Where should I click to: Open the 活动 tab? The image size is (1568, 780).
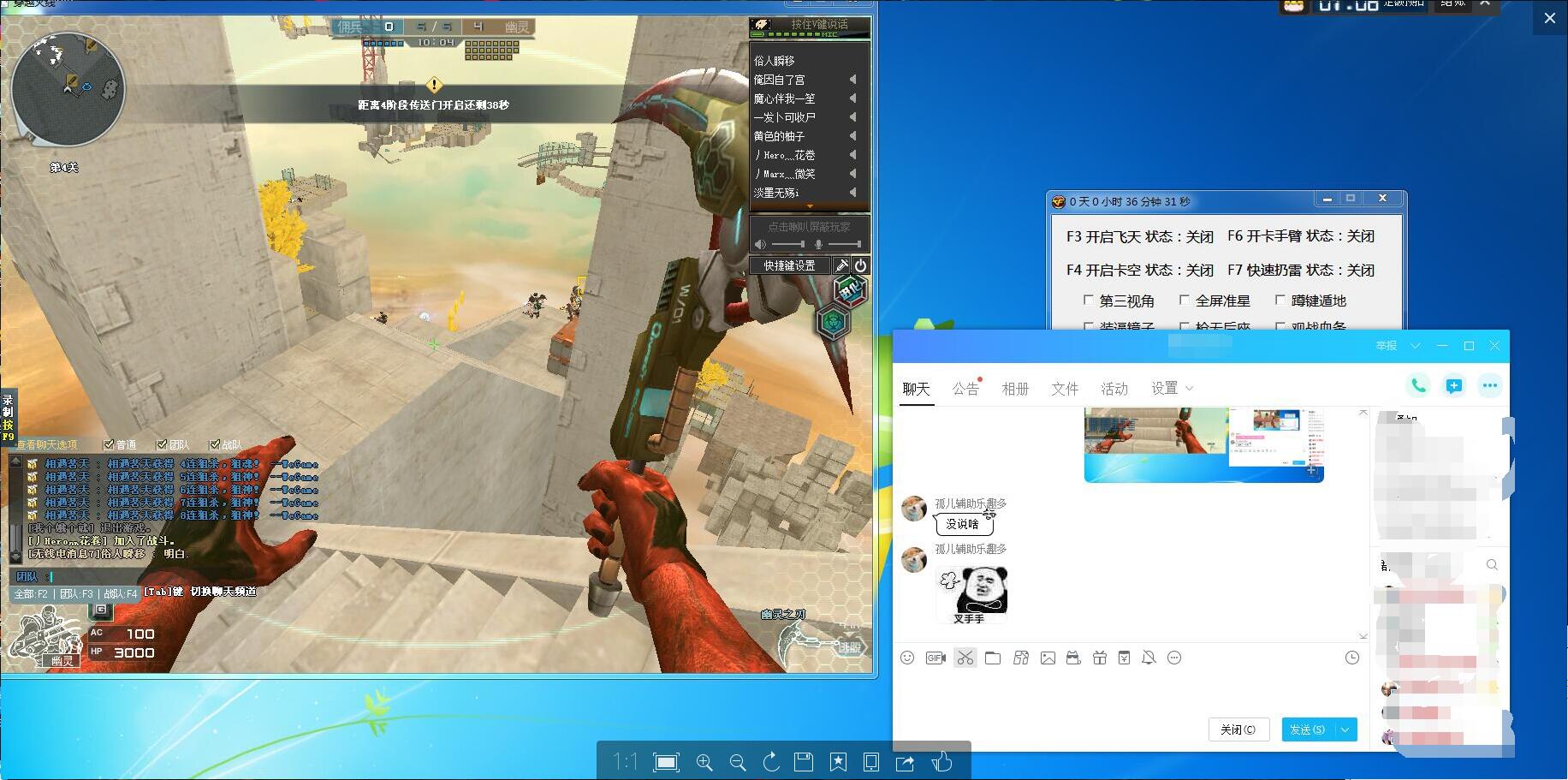pos(1114,389)
